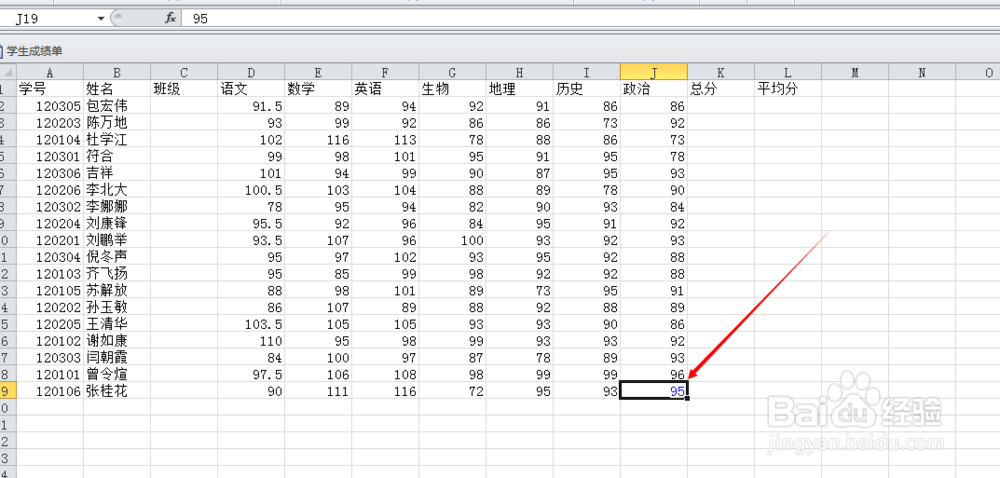Click the 历史 header cell
Viewport: 1000px width, 478px height.
click(x=586, y=89)
